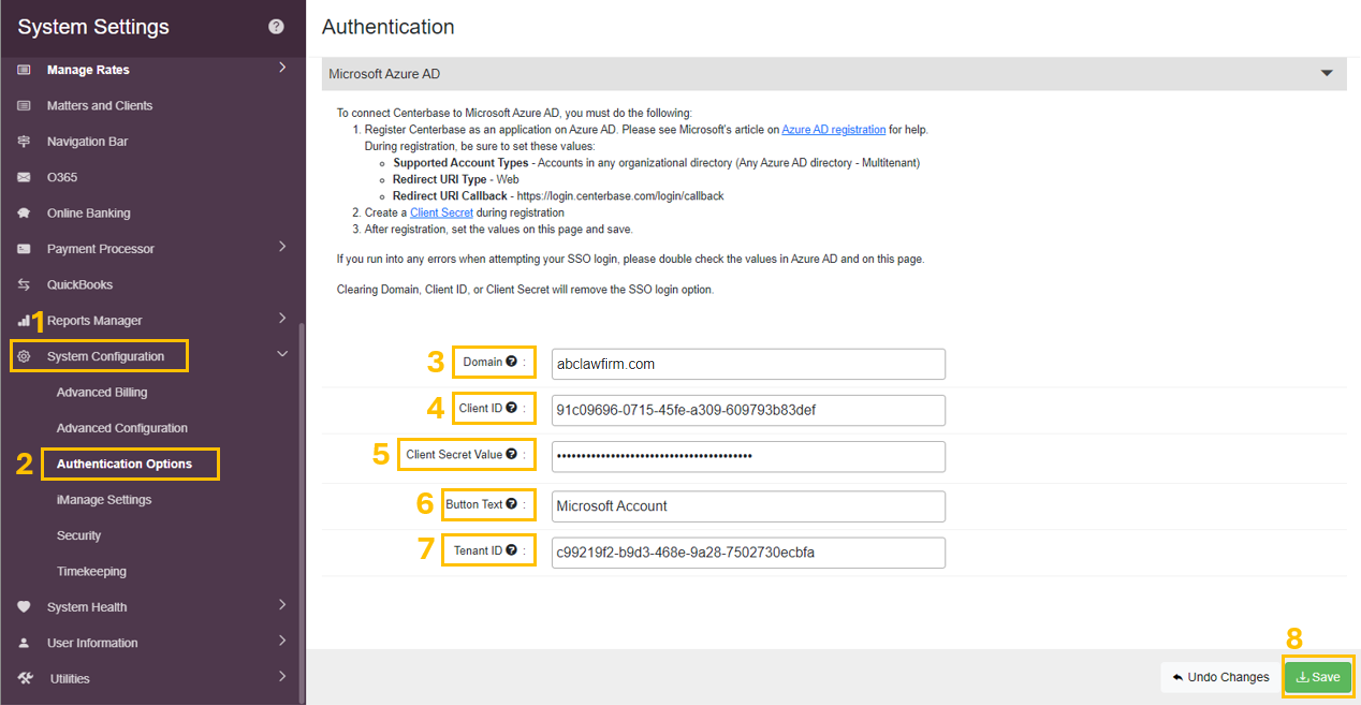Click the System Health heart icon
This screenshot has width=1361, height=705.
coord(24,607)
